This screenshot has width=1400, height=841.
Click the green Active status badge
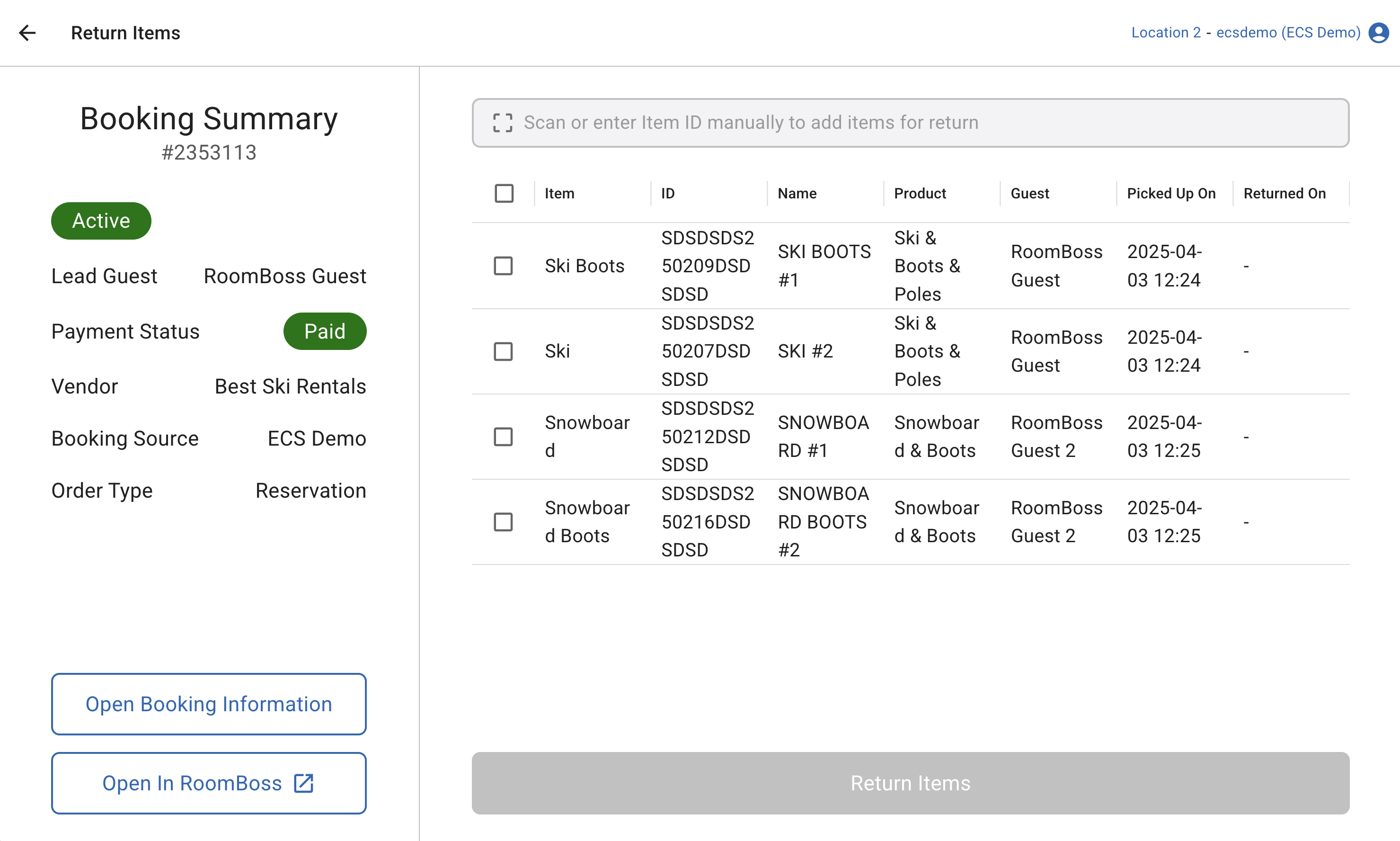[101, 221]
